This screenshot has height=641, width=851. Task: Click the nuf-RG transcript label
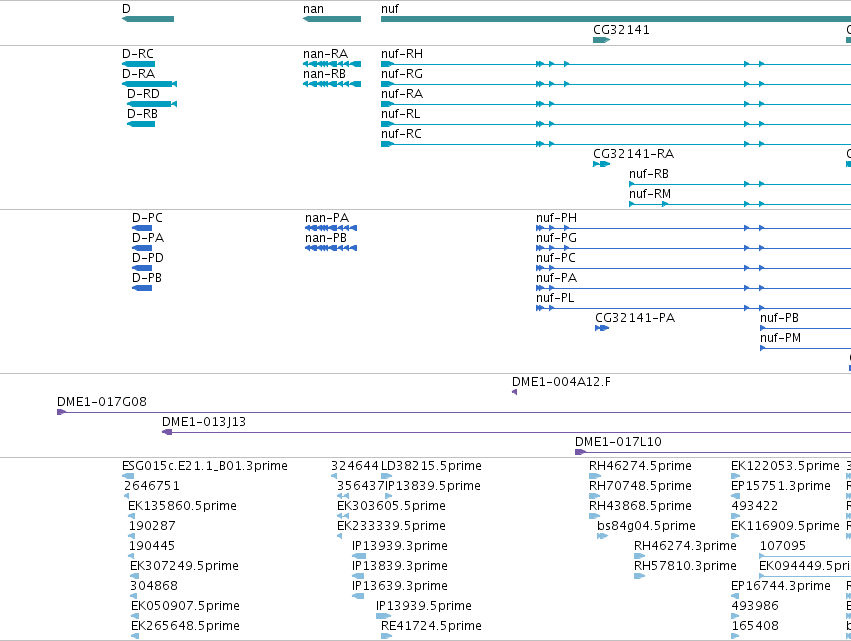click(x=402, y=74)
